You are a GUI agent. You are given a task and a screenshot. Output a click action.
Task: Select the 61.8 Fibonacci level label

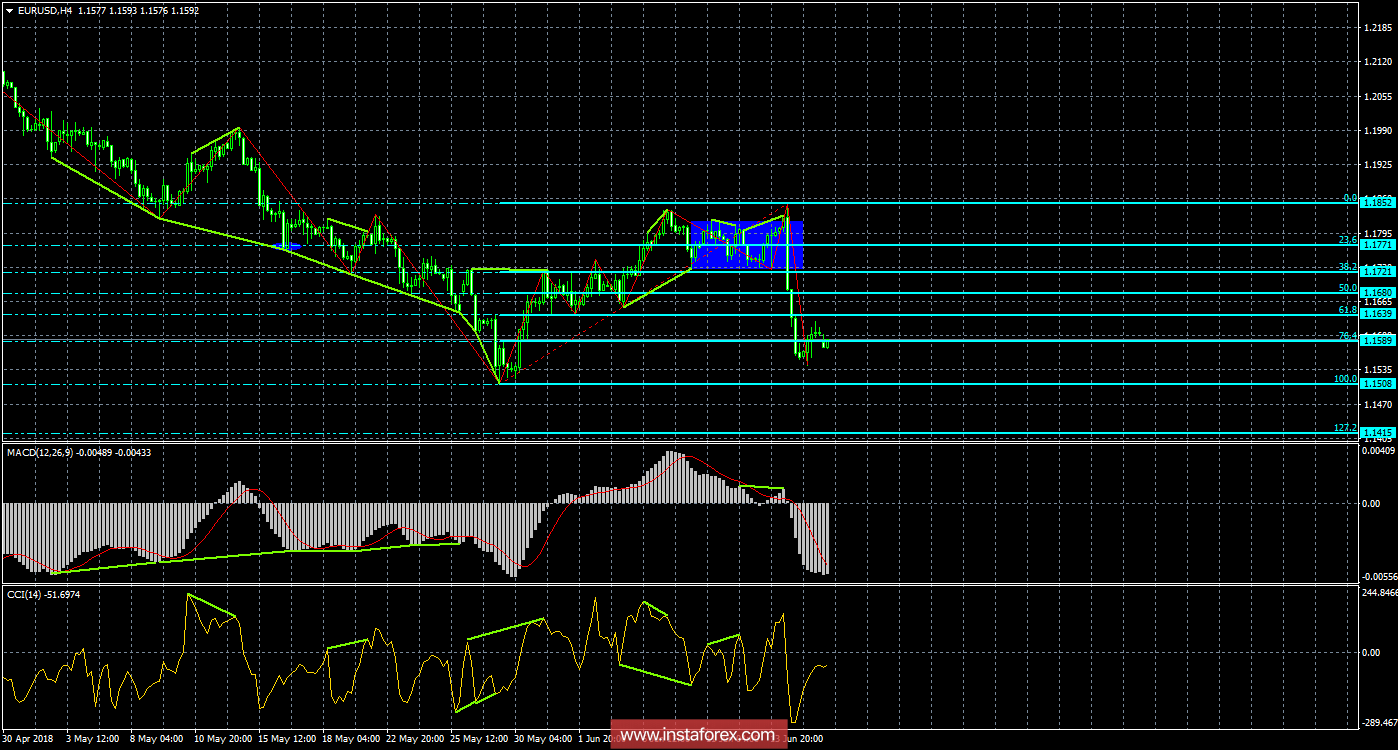click(x=1347, y=310)
